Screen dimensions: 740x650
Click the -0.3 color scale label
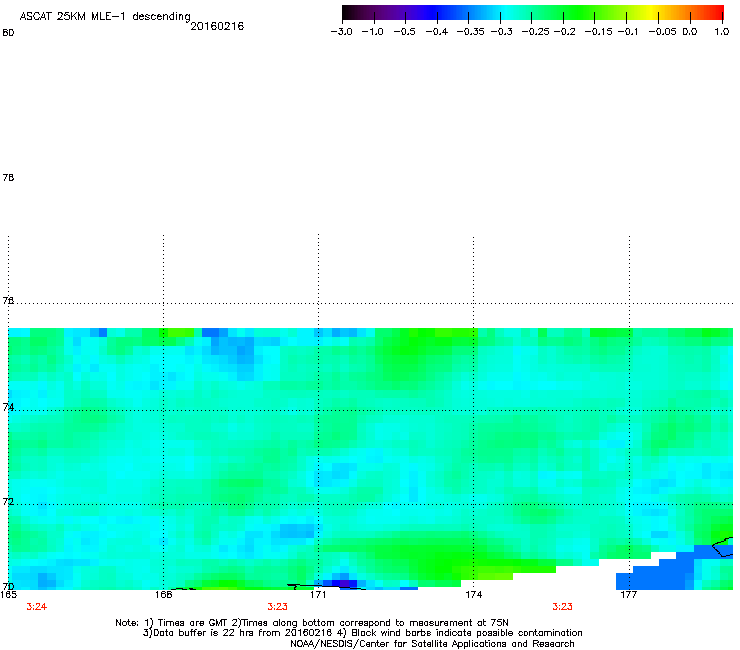click(501, 32)
